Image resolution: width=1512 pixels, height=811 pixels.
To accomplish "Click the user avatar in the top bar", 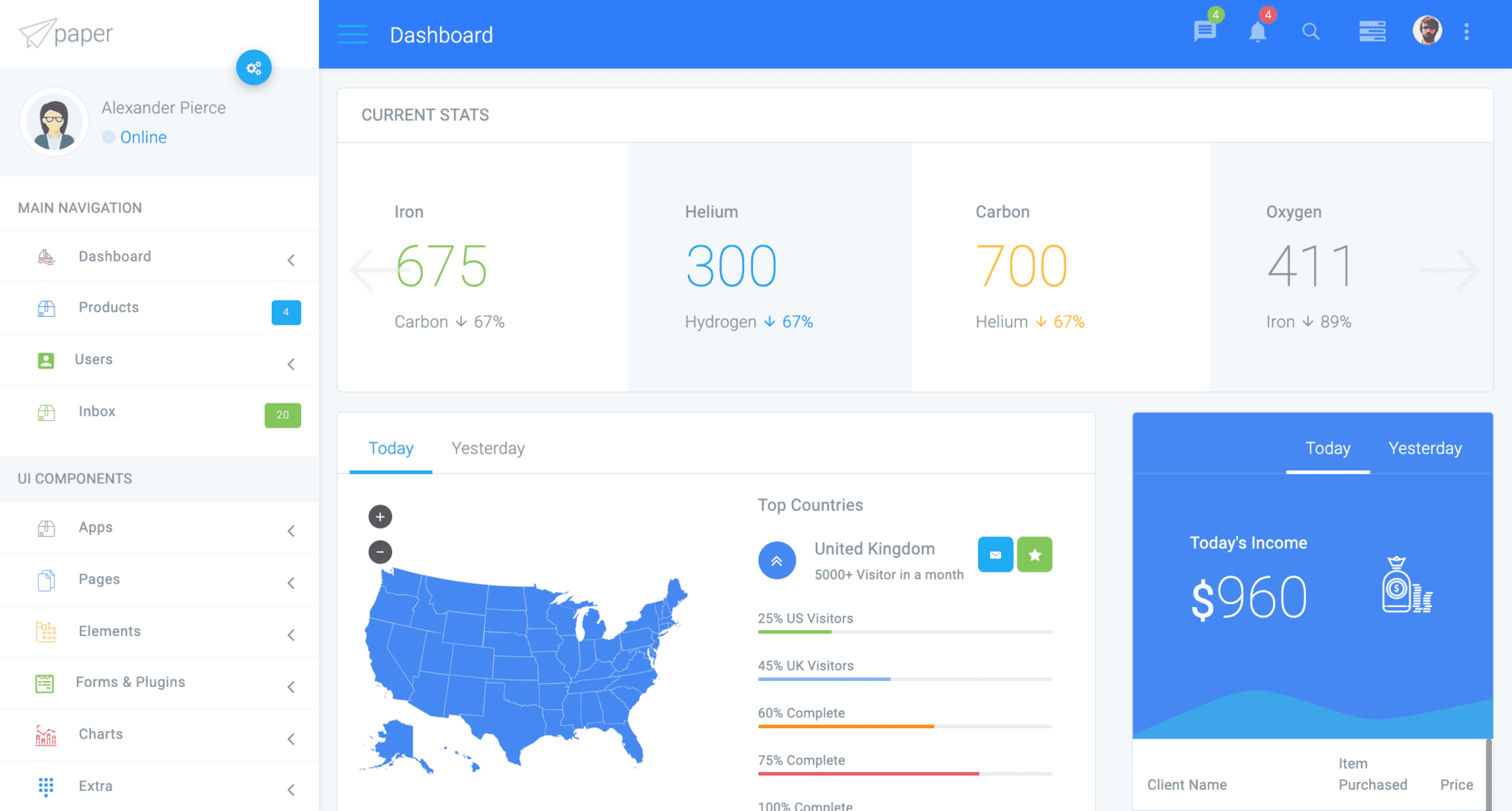I will [1427, 30].
